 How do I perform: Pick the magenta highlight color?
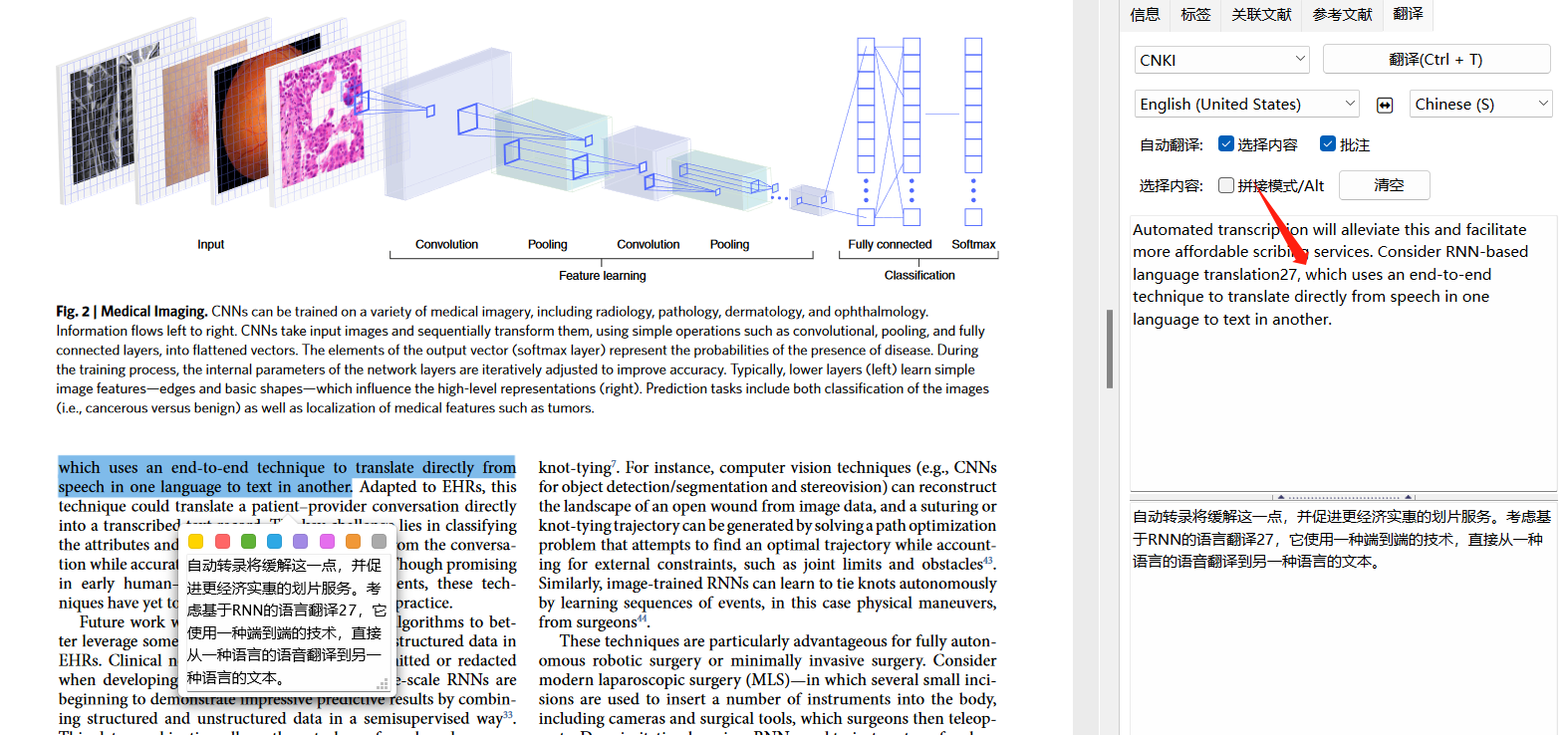(327, 541)
